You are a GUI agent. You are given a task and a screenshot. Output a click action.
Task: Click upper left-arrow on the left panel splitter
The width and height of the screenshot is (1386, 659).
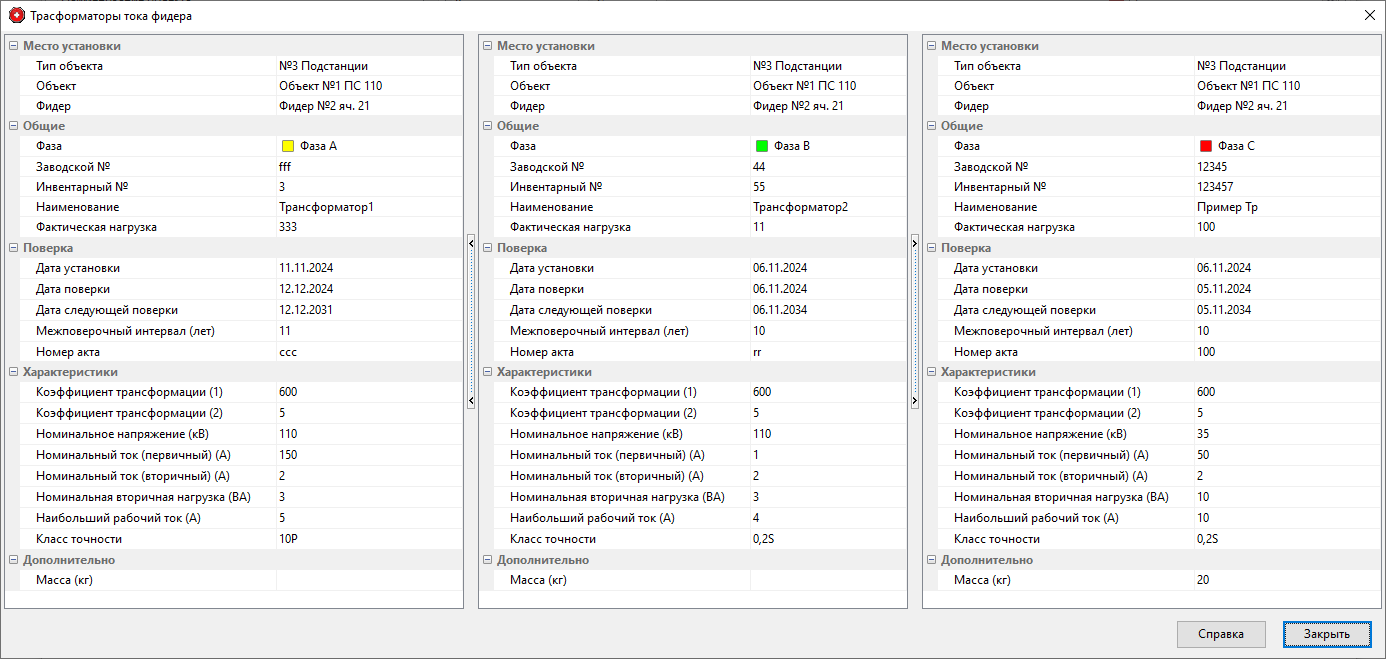tap(471, 241)
